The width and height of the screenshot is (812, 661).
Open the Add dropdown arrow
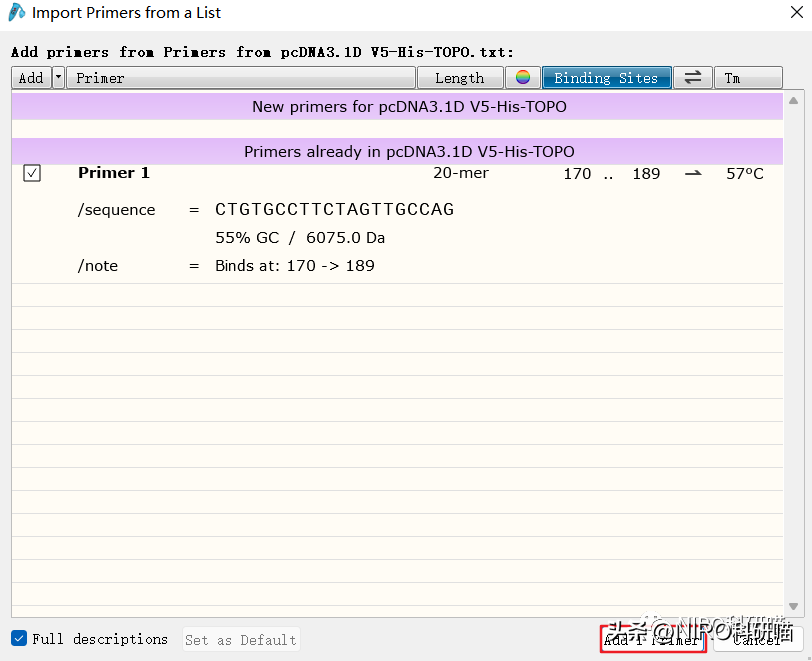coord(58,78)
